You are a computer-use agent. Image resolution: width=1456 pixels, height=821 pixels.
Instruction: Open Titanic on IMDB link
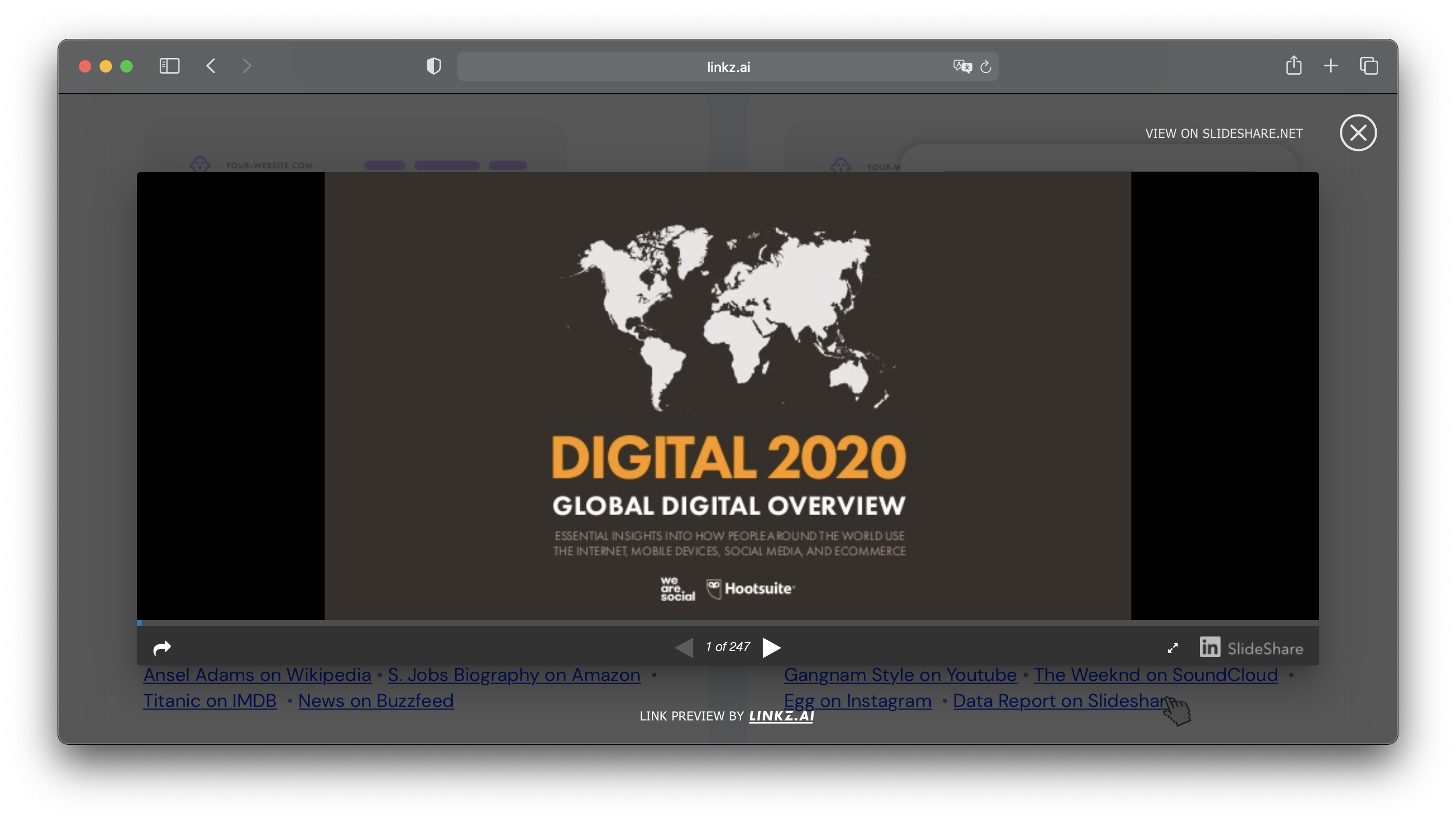pos(209,701)
